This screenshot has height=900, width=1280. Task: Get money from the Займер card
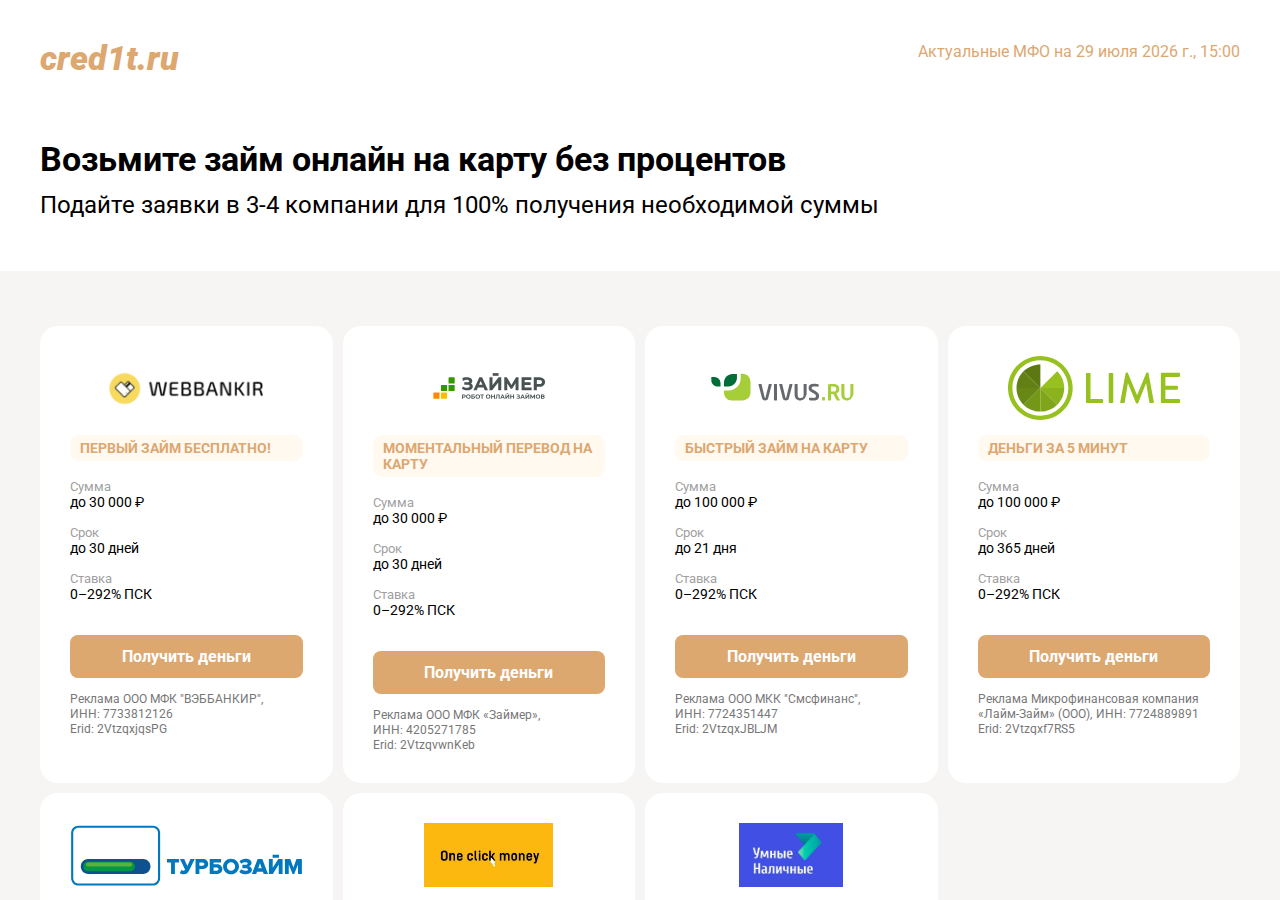pos(489,672)
